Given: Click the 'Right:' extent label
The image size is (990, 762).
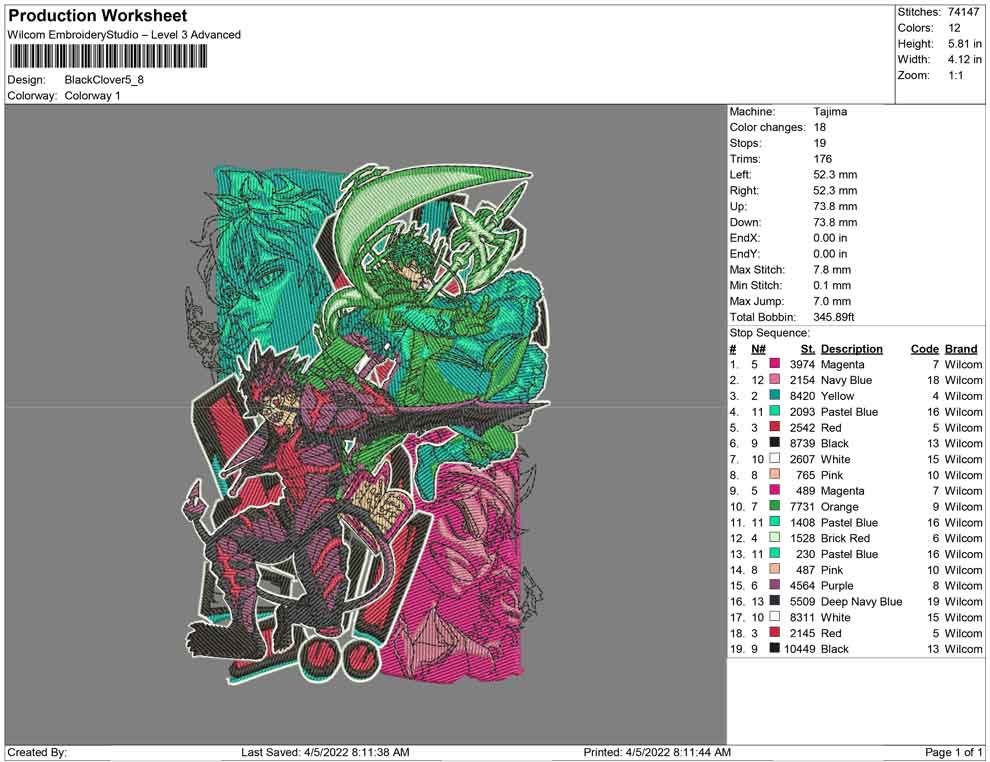Looking at the screenshot, I should point(744,190).
